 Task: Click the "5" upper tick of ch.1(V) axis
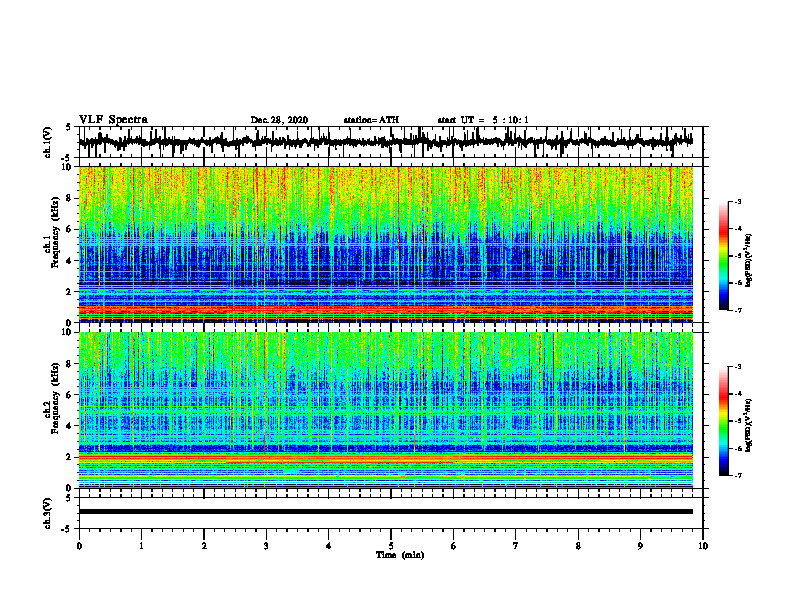pos(69,128)
